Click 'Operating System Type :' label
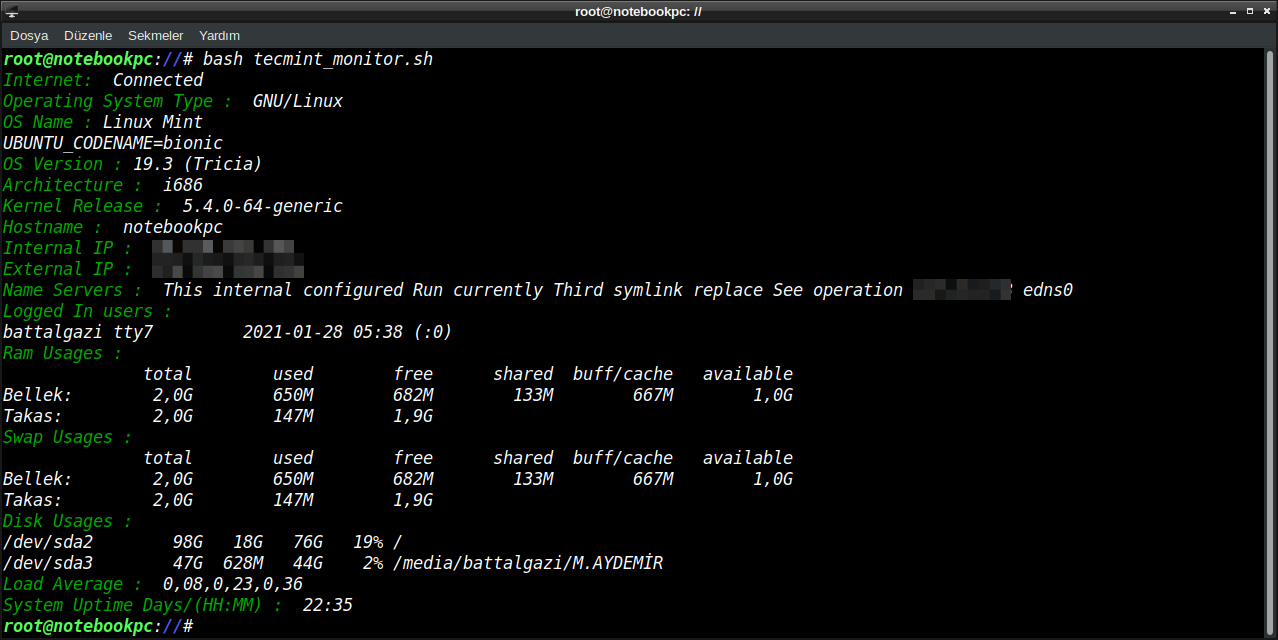 [x=118, y=101]
